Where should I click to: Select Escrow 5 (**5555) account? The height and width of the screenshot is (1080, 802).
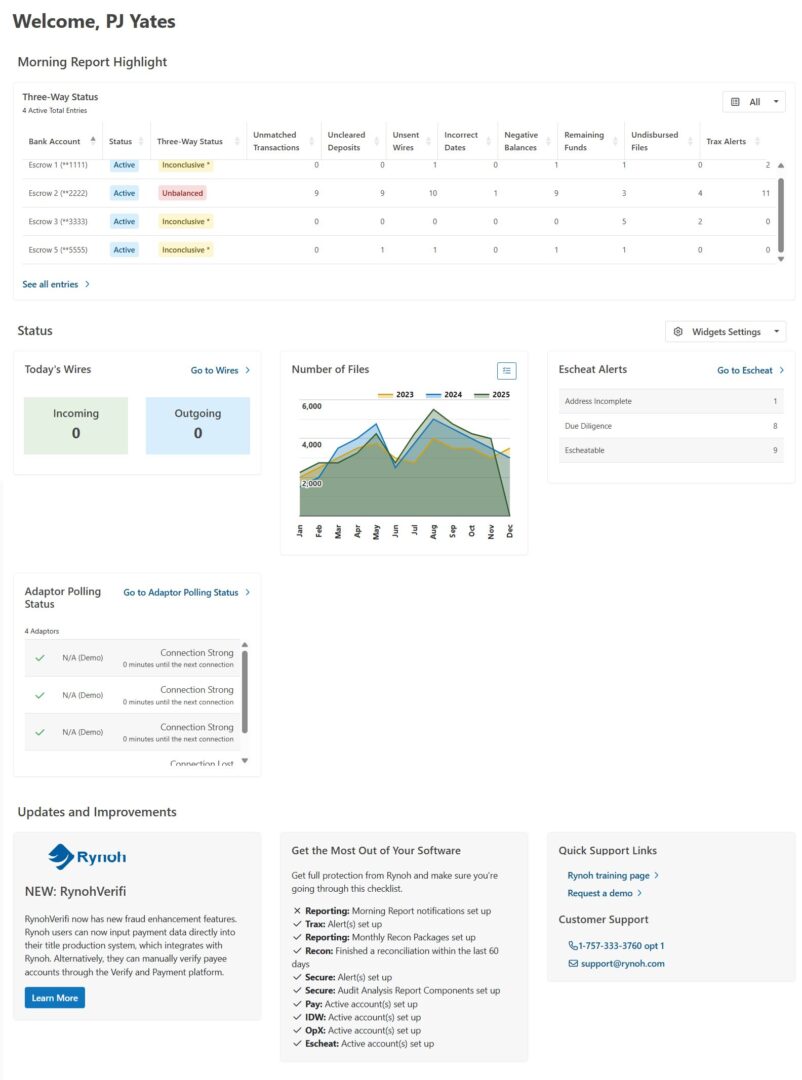[58, 250]
